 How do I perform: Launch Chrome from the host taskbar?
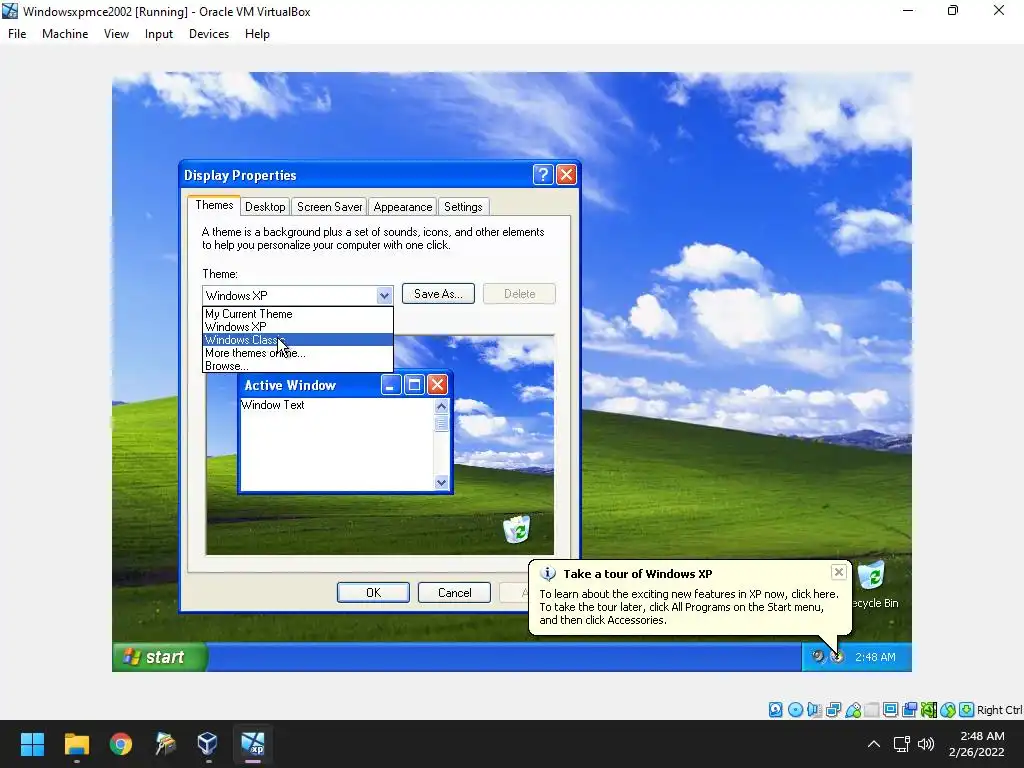[x=121, y=744]
